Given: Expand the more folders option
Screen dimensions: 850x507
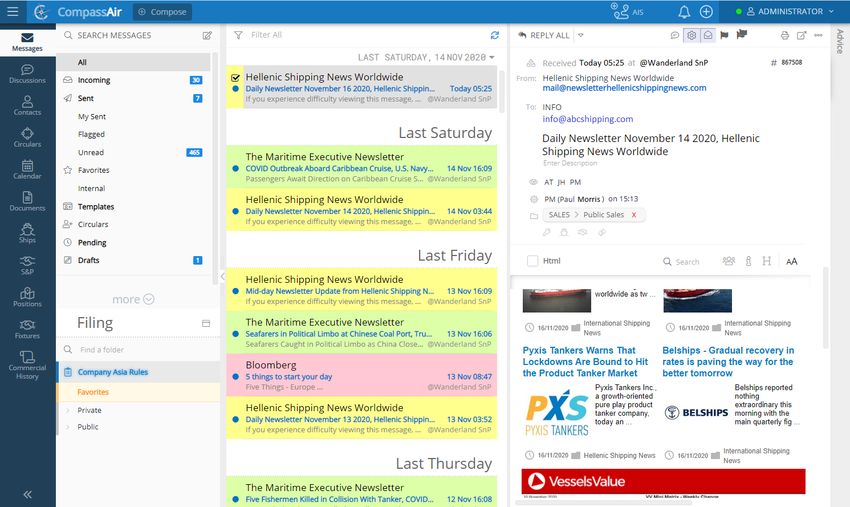Looking at the screenshot, I should tap(133, 299).
